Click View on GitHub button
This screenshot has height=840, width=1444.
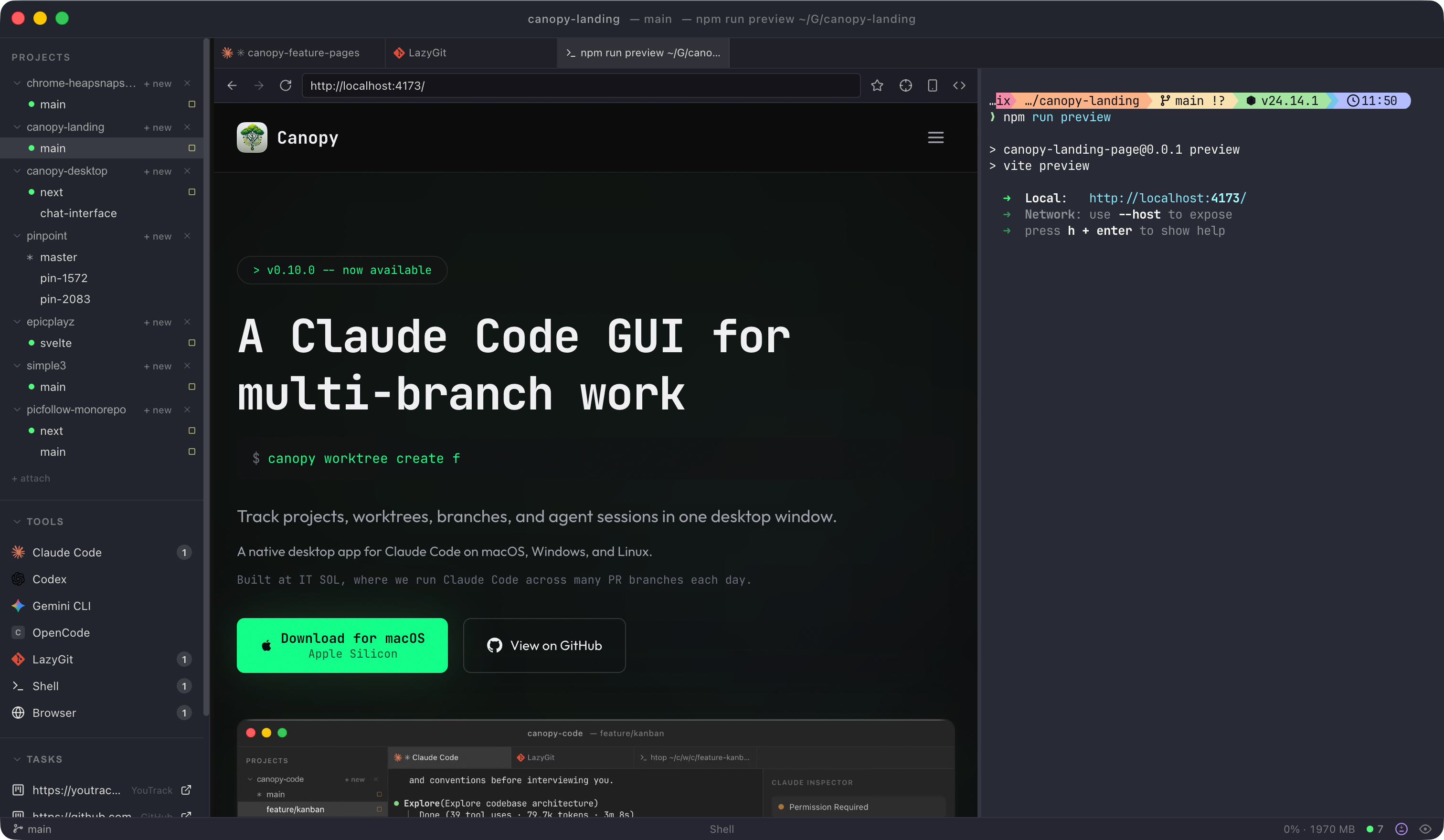coord(544,645)
